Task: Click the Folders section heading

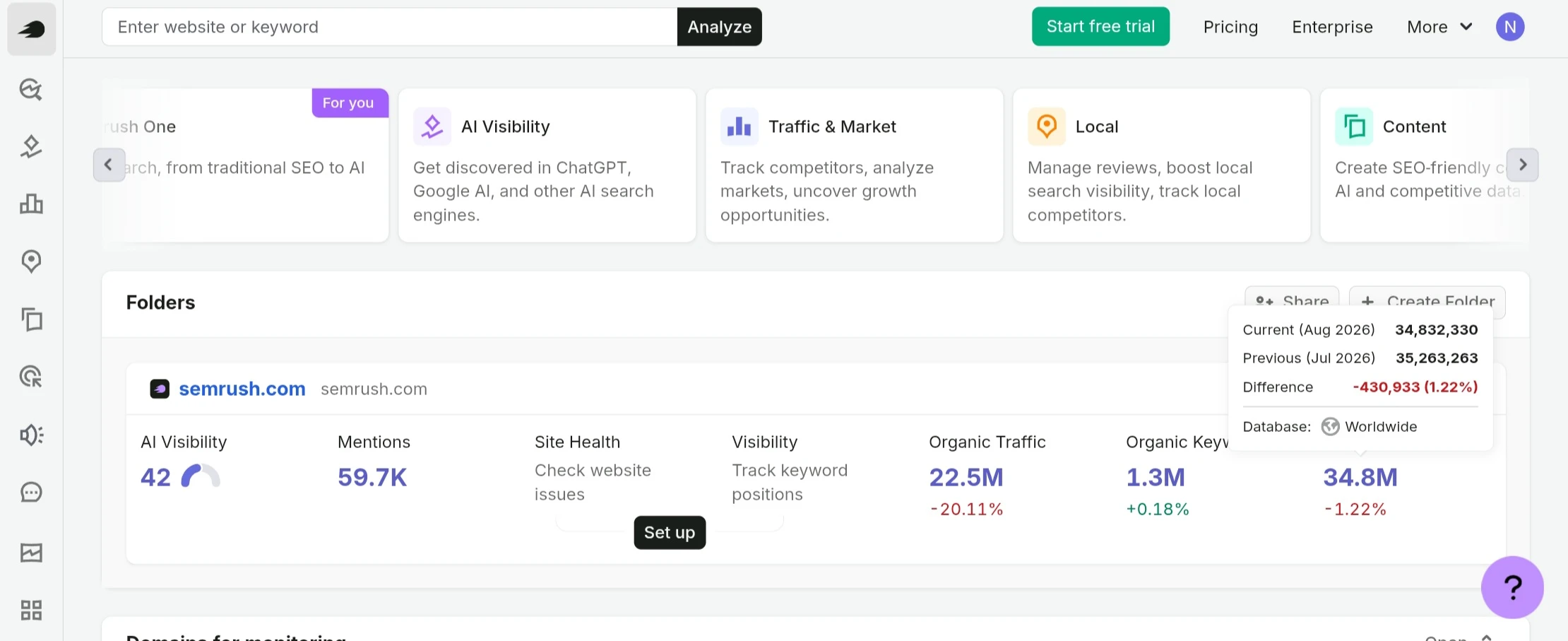Action: point(160,302)
